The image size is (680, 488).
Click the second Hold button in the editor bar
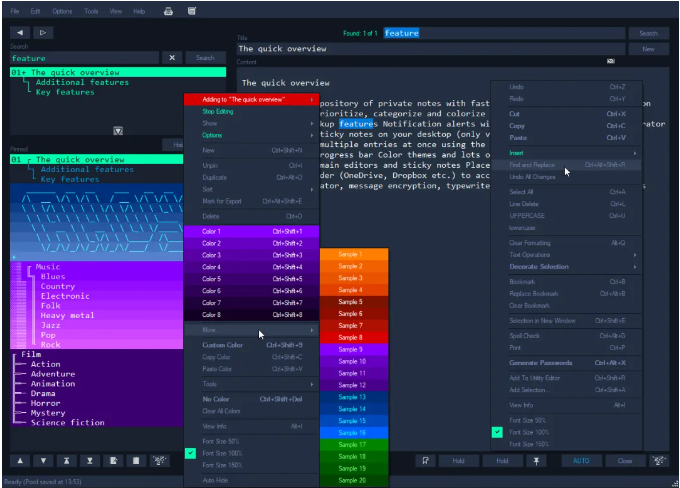click(502, 461)
